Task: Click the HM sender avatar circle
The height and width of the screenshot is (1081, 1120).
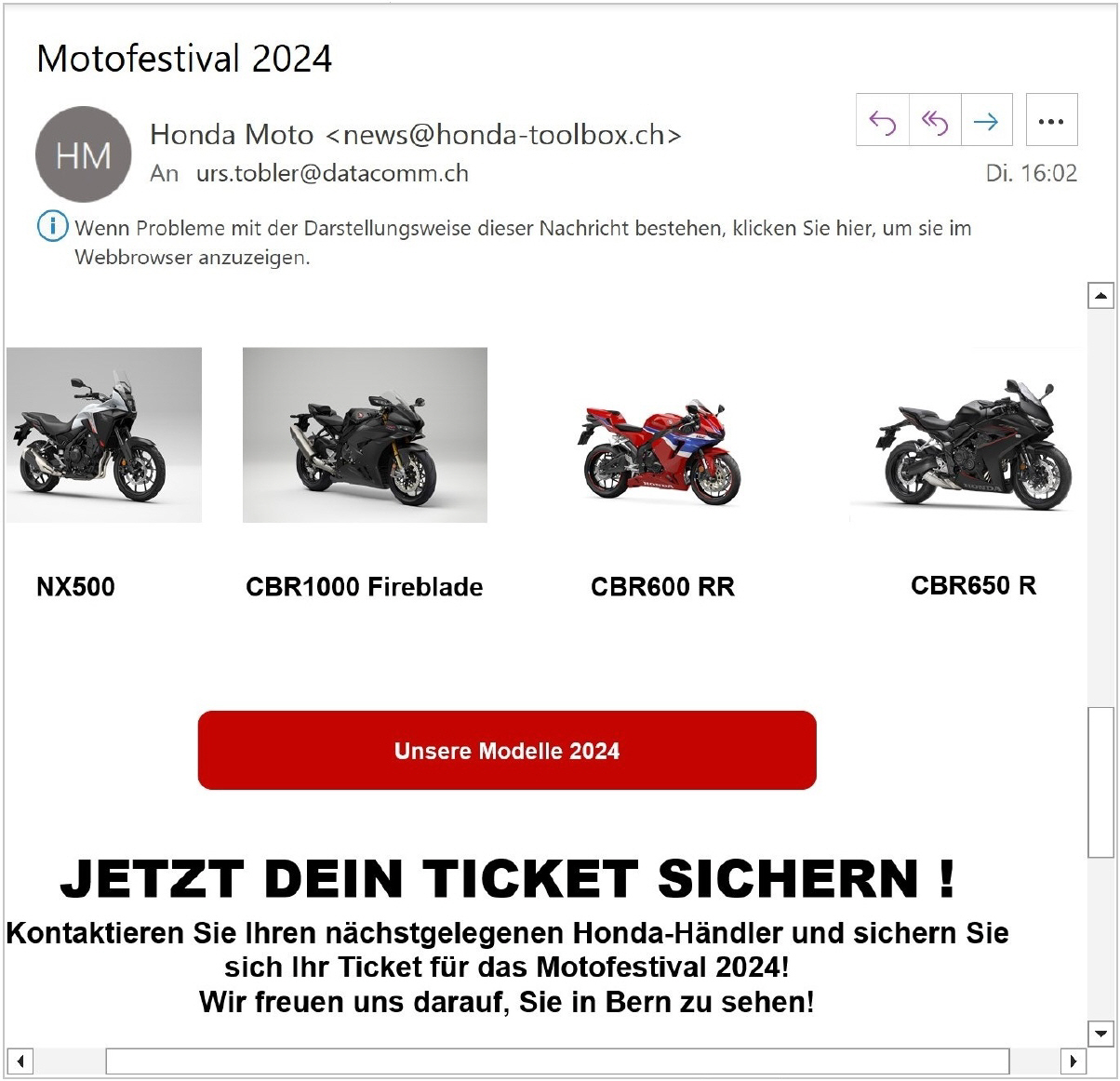Action: (x=83, y=154)
